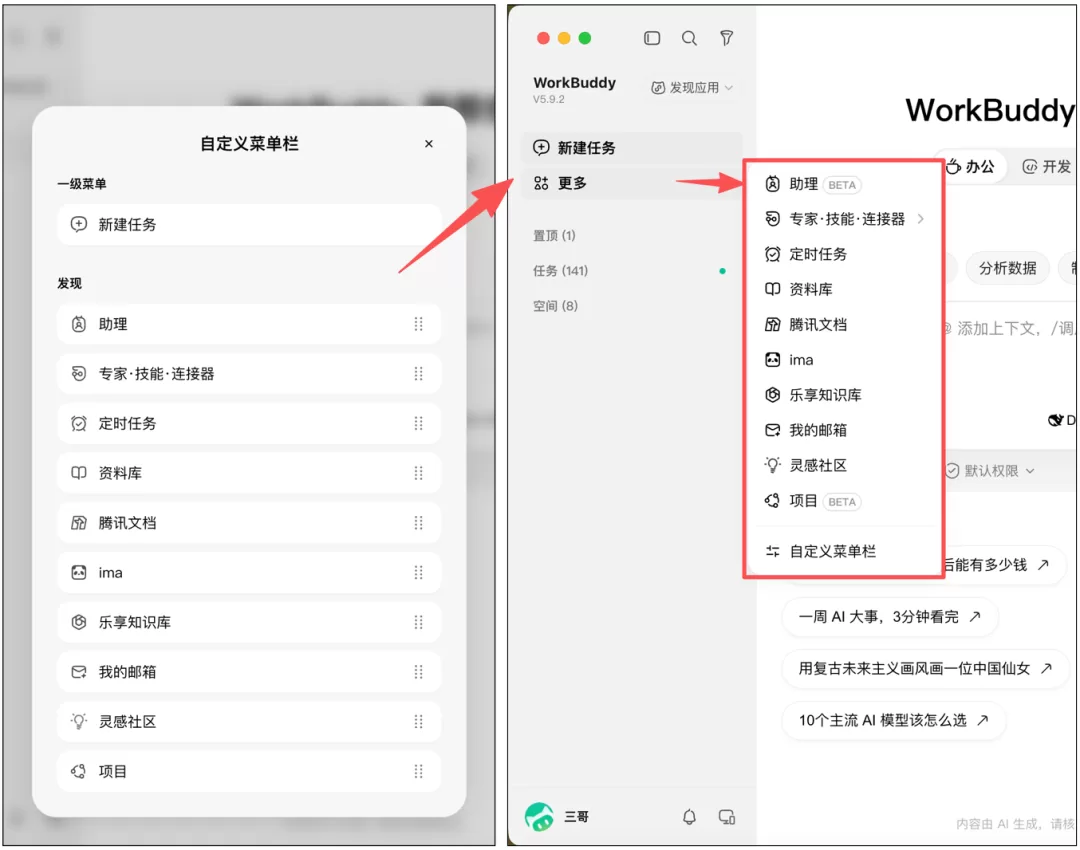Click the drag handle for 灵感社区 row

tap(418, 721)
